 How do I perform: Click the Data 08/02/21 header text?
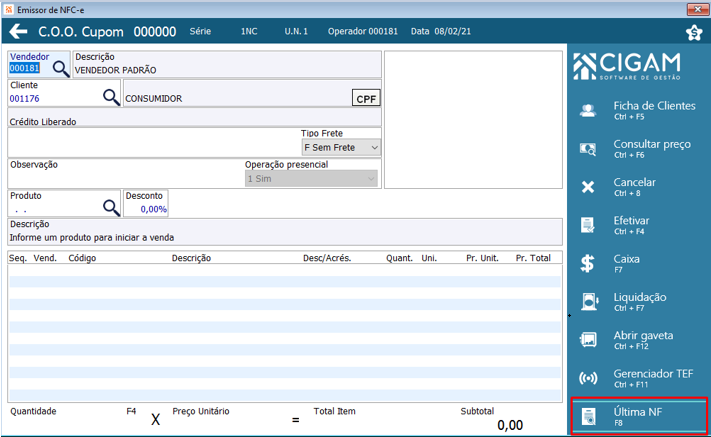pos(441,31)
